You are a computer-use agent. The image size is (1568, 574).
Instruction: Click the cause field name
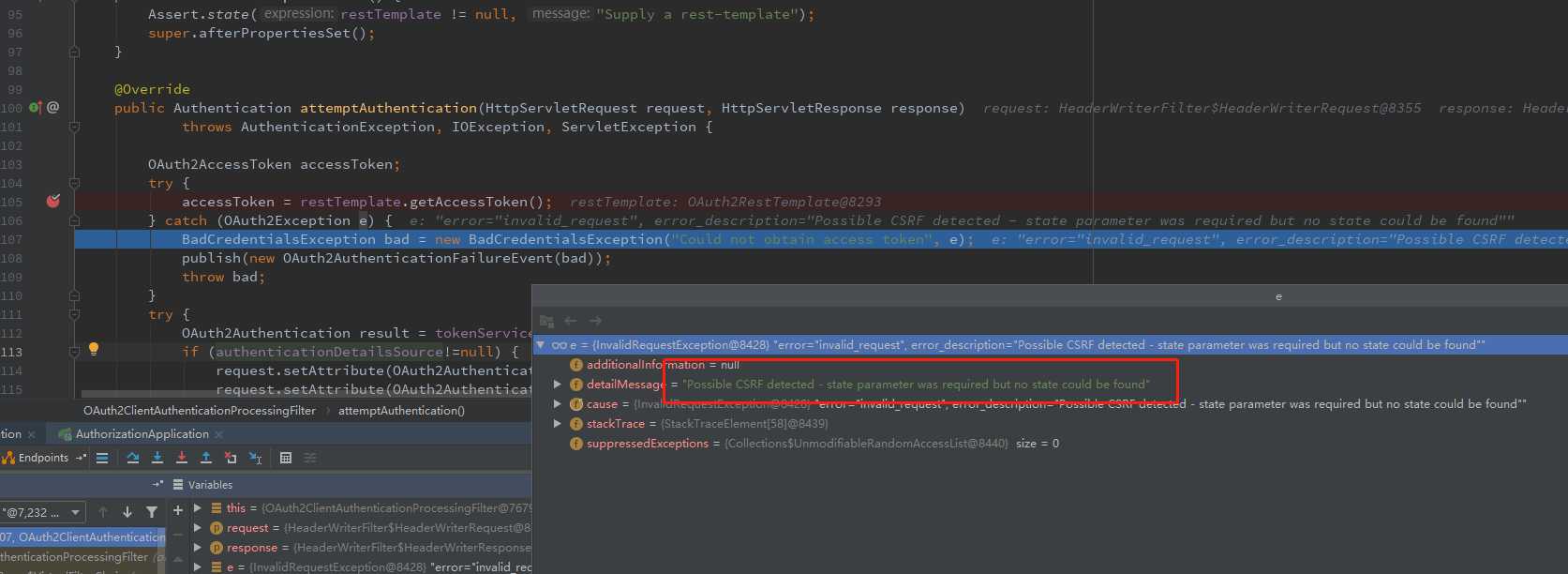[602, 404]
